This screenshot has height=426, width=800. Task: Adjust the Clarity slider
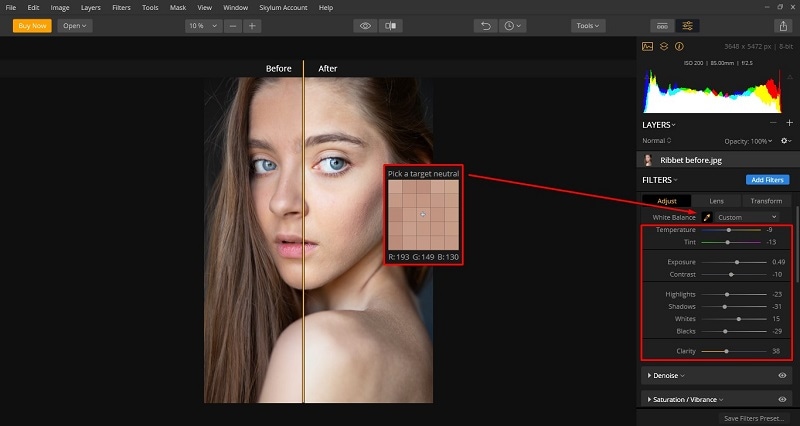click(x=734, y=351)
